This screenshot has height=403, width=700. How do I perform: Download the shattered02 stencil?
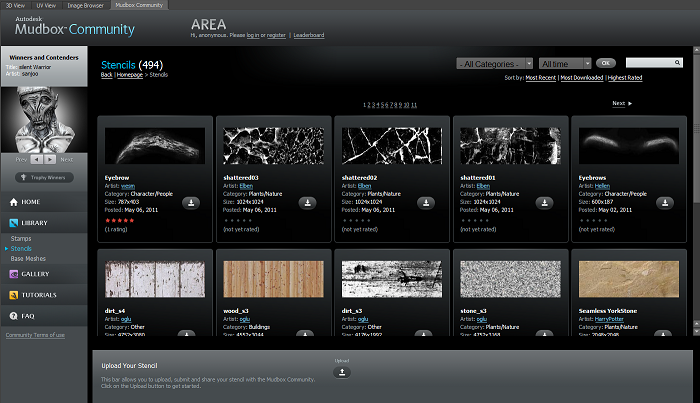pyautogui.click(x=426, y=202)
